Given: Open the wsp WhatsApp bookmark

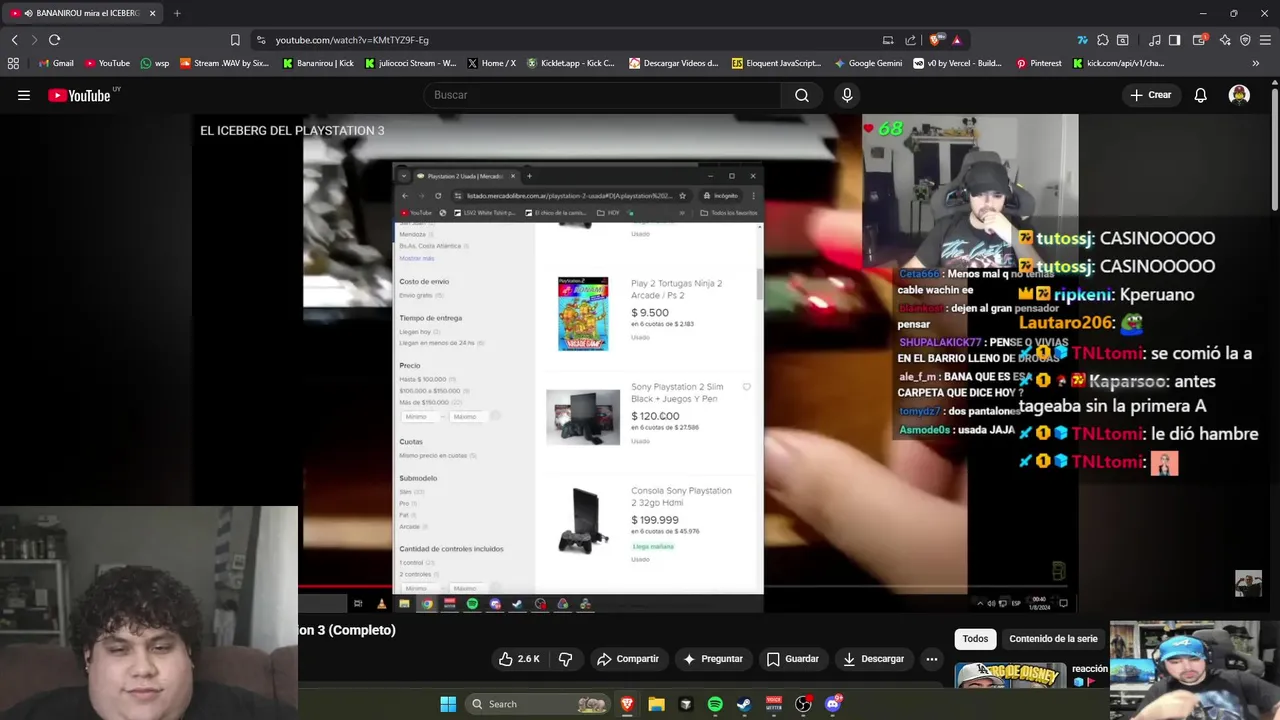Looking at the screenshot, I should click(155, 63).
